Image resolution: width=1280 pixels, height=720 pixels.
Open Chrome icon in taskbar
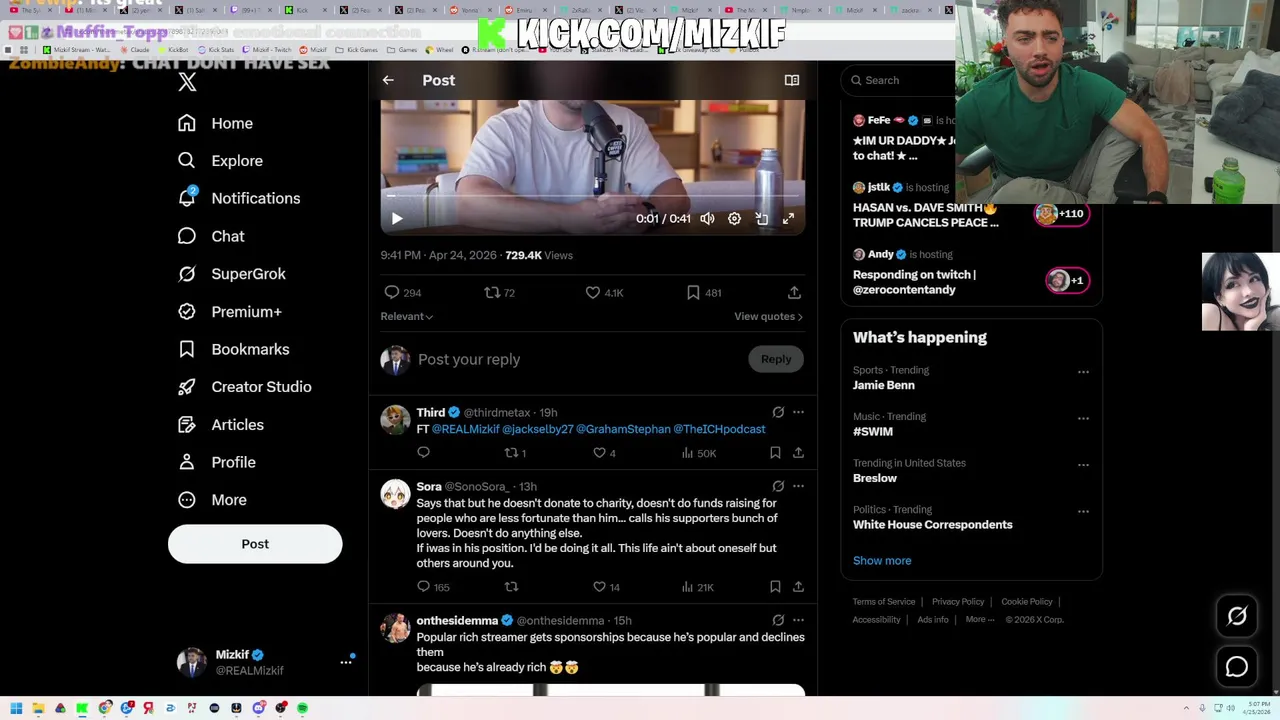coord(104,708)
